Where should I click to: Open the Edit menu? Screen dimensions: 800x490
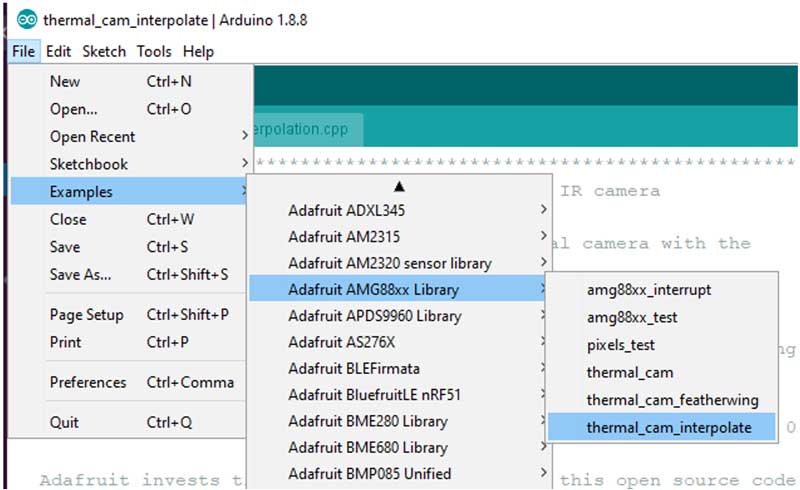click(58, 51)
